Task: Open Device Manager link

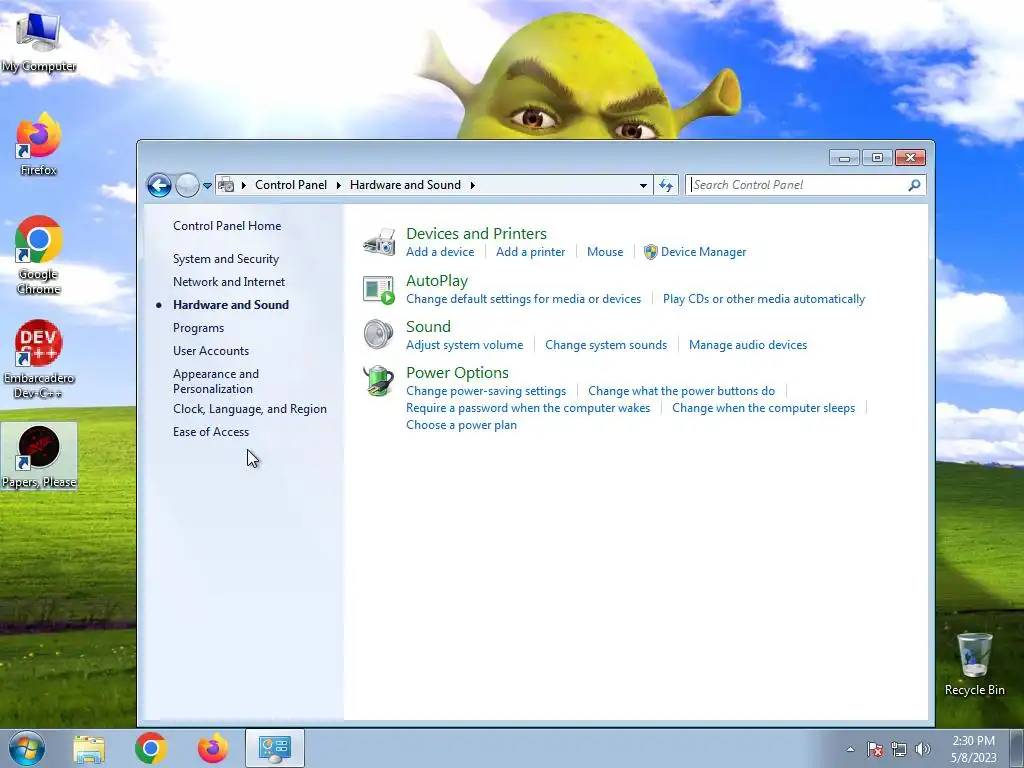Action: pos(703,252)
